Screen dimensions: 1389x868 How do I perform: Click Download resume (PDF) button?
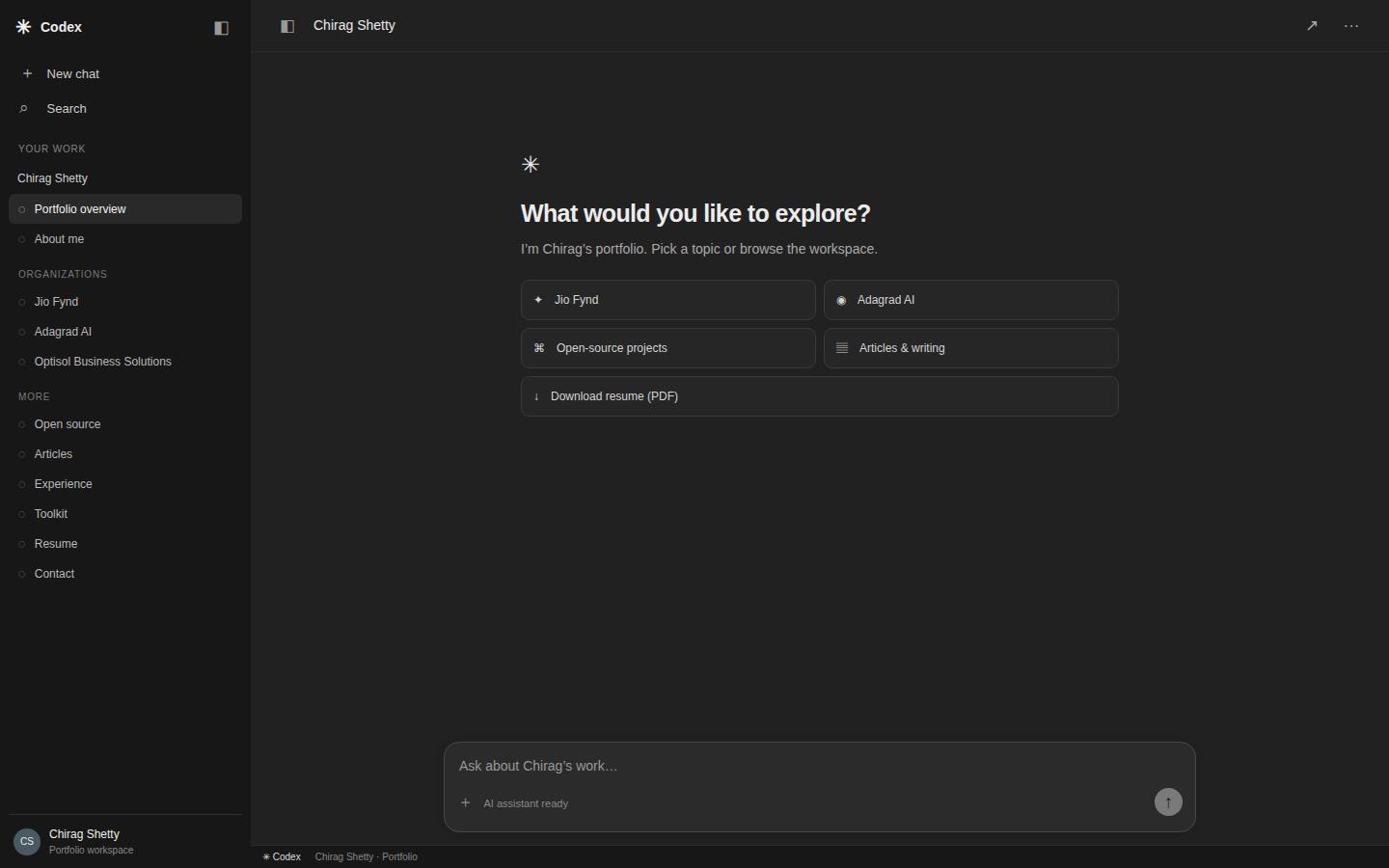(820, 396)
